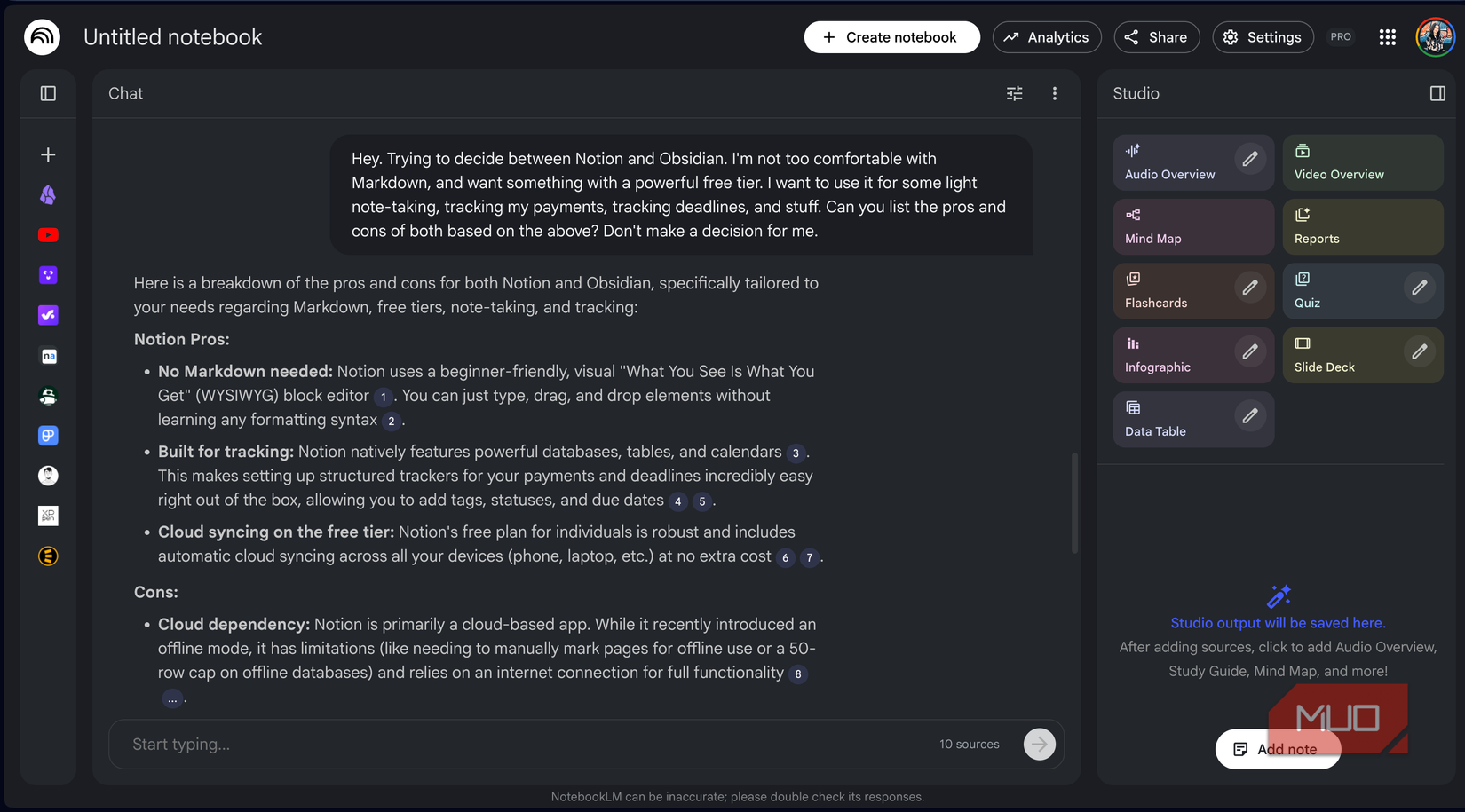The width and height of the screenshot is (1465, 812).
Task: Click the plus icon in left sidebar
Action: (49, 154)
